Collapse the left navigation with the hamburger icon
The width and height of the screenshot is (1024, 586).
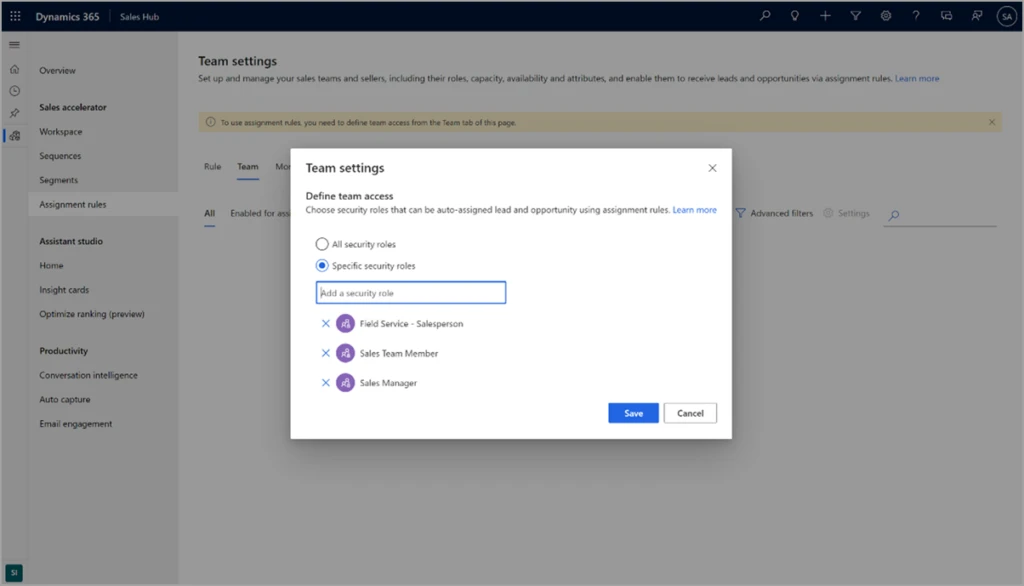coord(13,43)
